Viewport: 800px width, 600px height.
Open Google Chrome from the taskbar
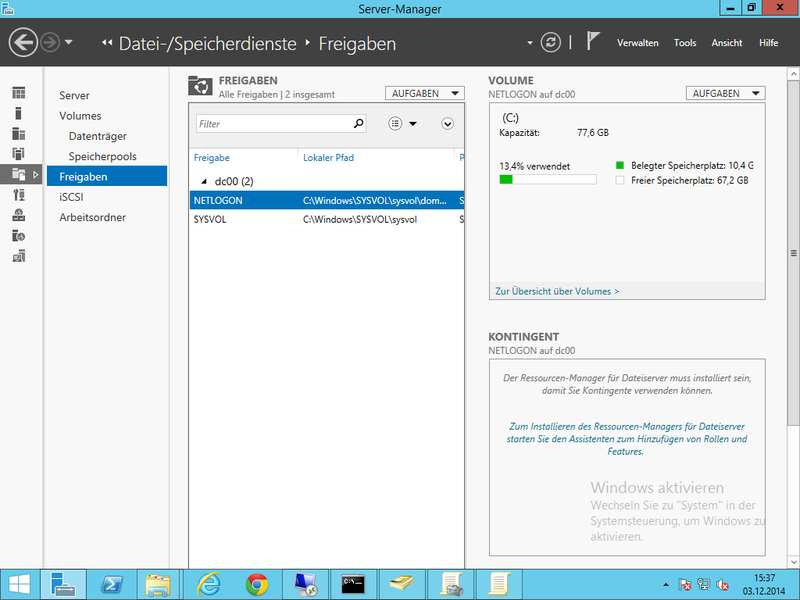257,584
